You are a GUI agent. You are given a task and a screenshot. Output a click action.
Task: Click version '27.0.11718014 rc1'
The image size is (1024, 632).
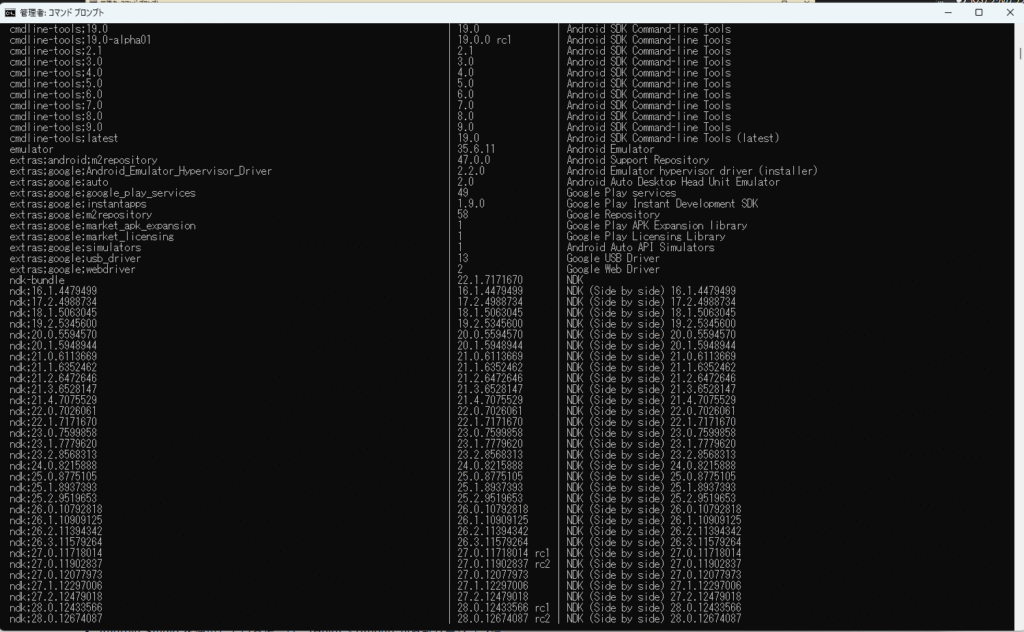pyautogui.click(x=504, y=554)
